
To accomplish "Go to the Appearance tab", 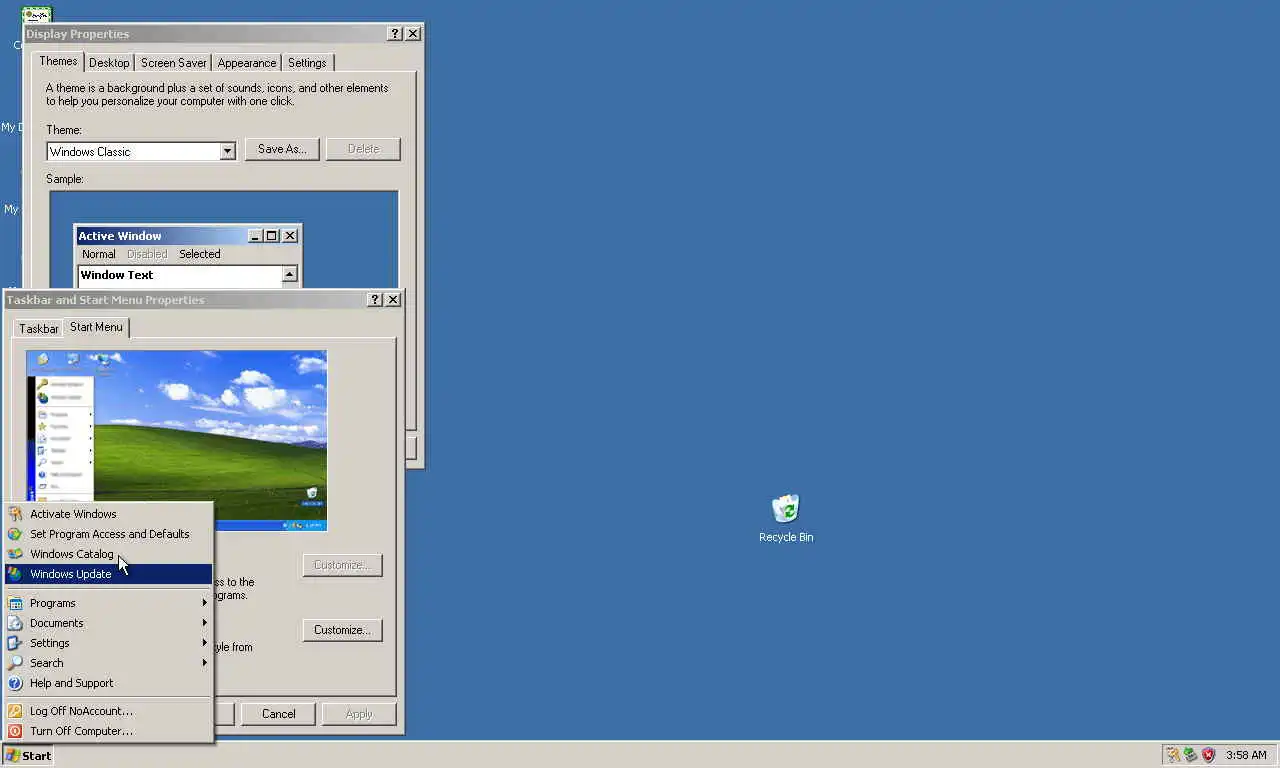I will tap(247, 63).
